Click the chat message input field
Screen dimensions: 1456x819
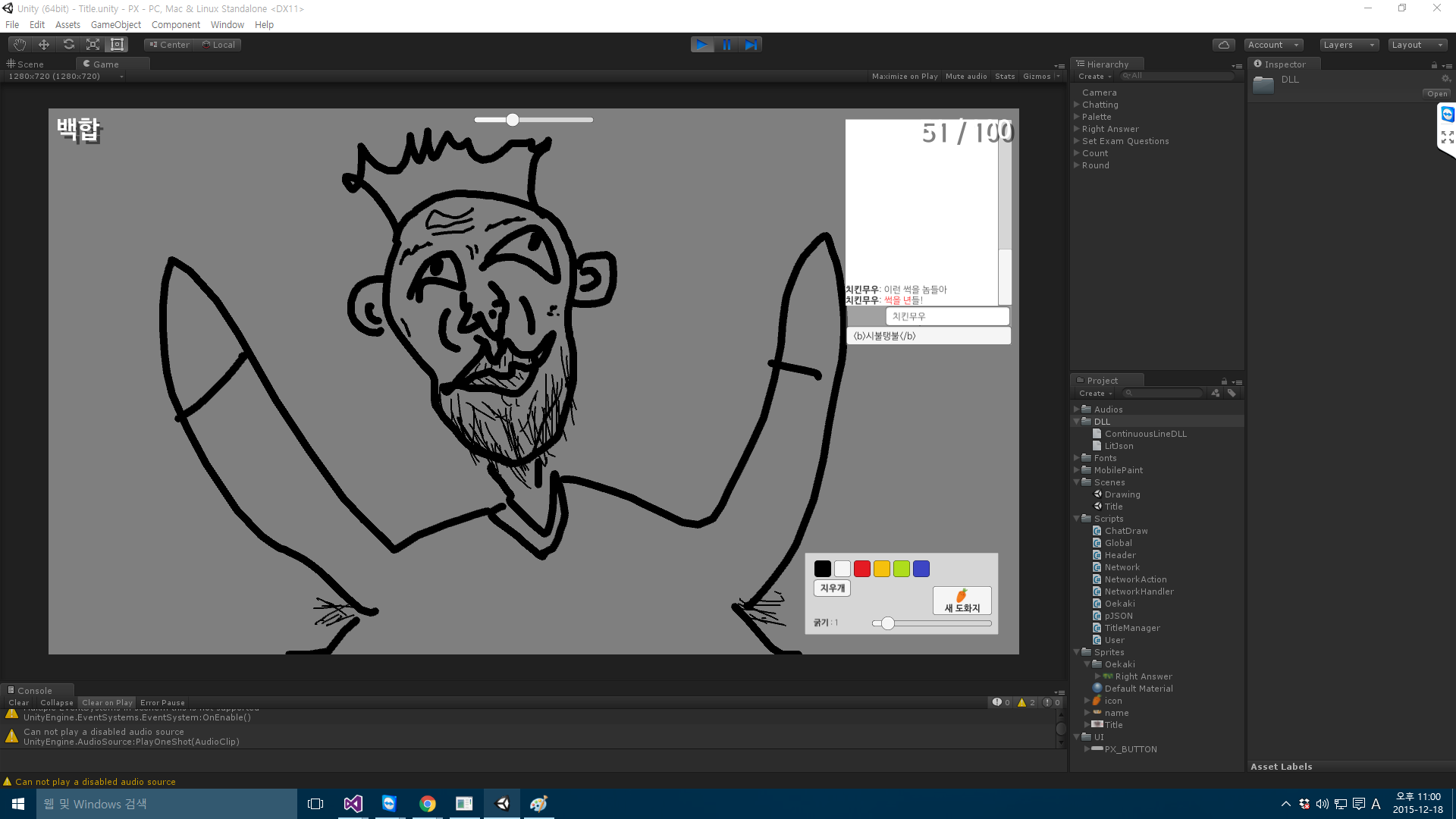tap(928, 336)
